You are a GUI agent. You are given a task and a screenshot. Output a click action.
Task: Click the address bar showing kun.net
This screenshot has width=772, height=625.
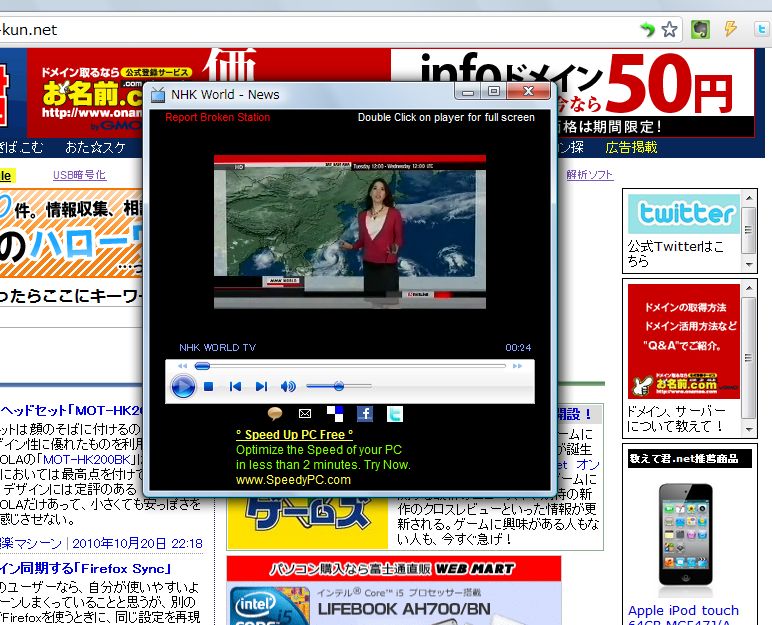(x=315, y=30)
